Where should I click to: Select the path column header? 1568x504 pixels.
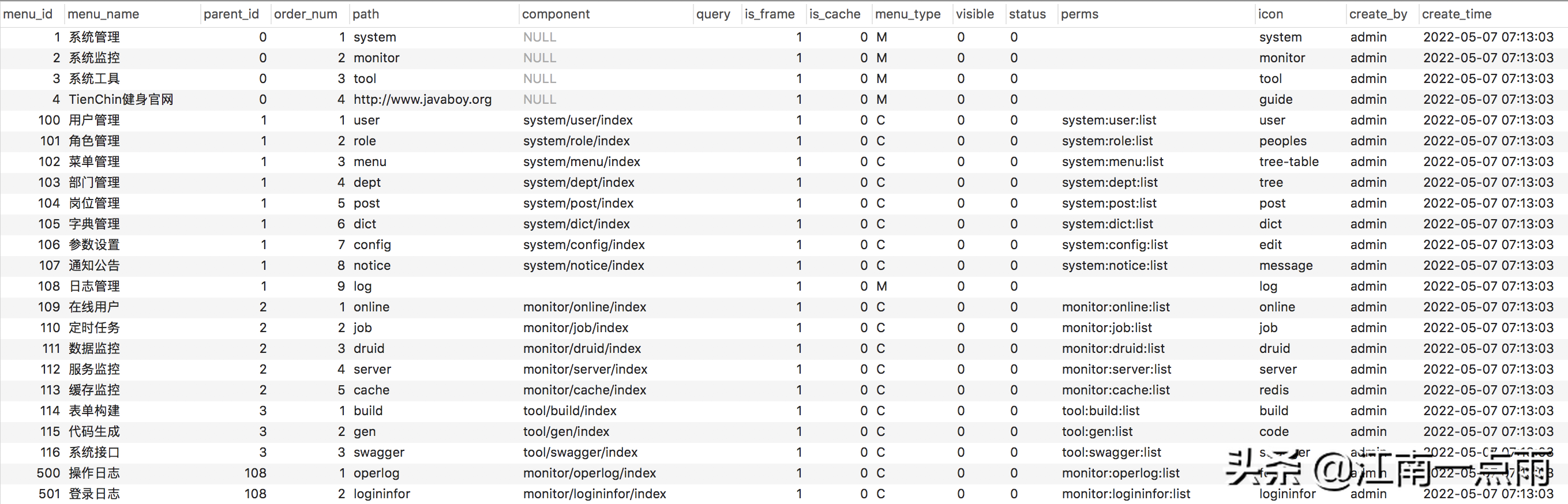click(x=365, y=14)
